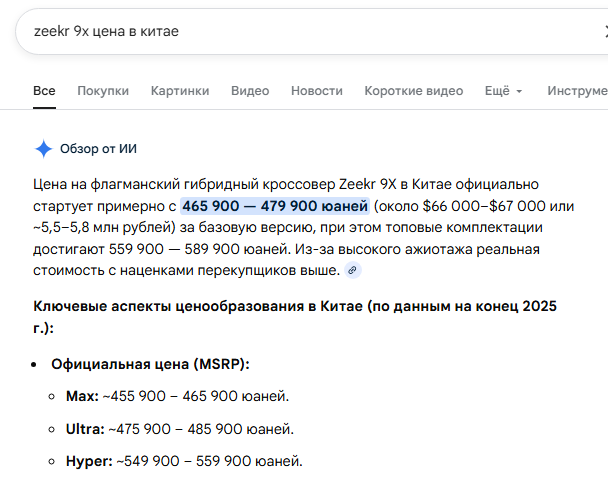
Task: Click the blue AI overview sparkle icon
Action: (43, 149)
